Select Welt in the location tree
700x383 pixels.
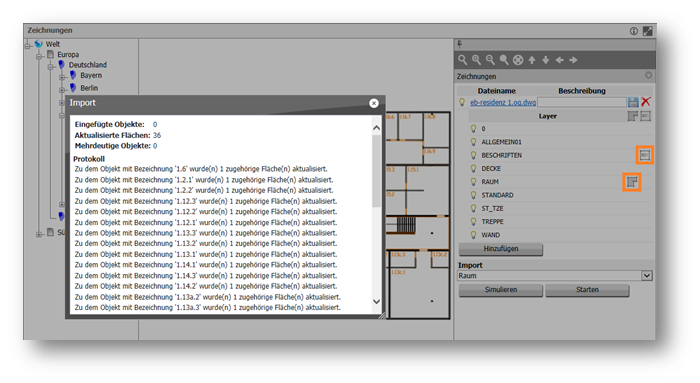pos(53,44)
